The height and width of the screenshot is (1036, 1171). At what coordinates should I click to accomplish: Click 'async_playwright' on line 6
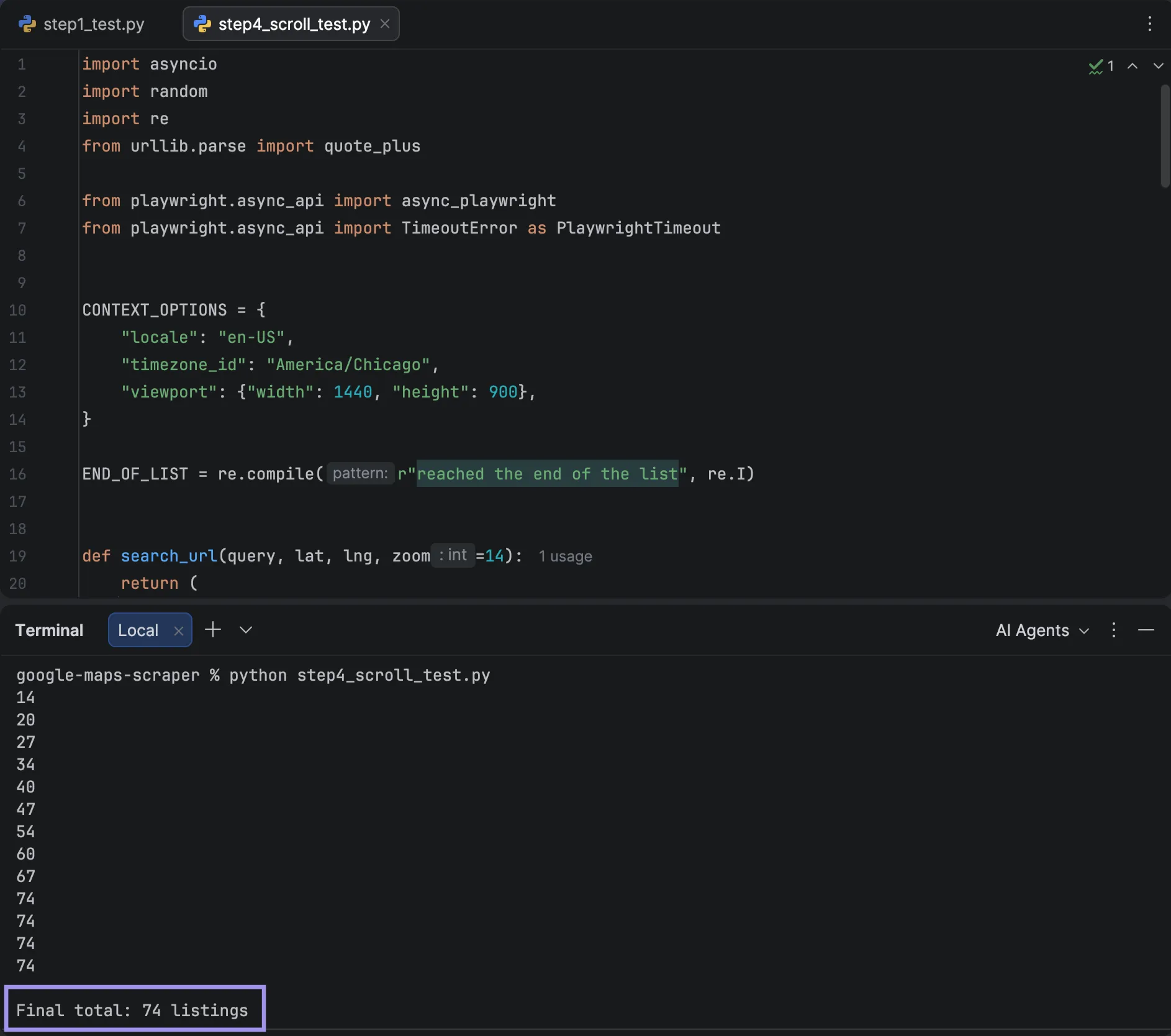click(x=479, y=201)
